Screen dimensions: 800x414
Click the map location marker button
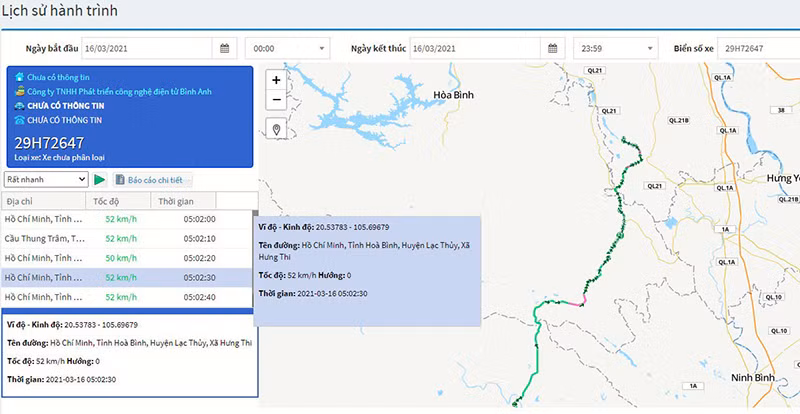276,130
